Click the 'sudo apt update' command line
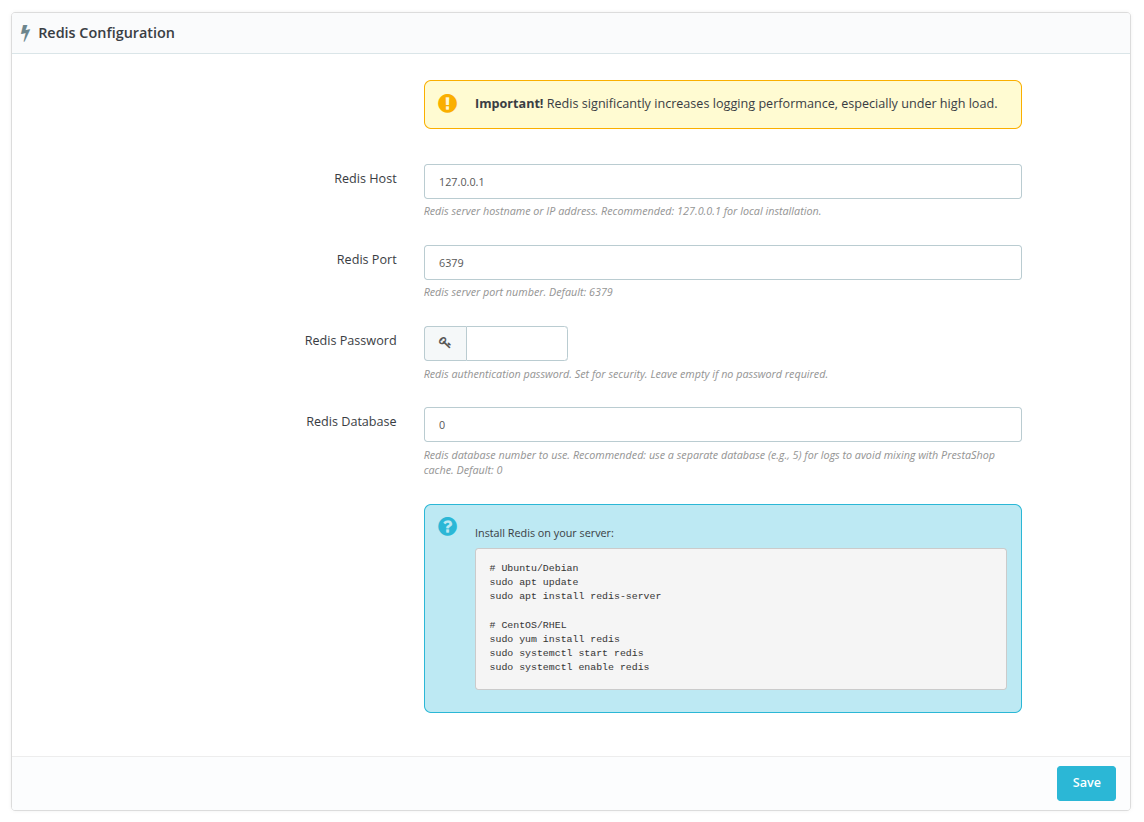Viewport: 1144px width, 822px height. point(534,582)
